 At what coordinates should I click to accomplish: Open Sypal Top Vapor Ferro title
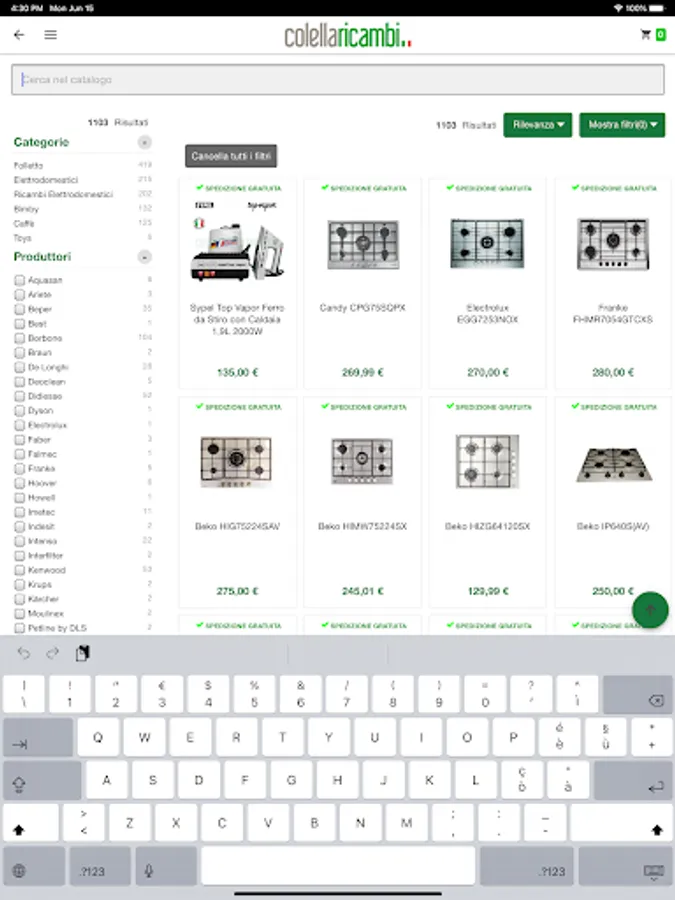237,319
